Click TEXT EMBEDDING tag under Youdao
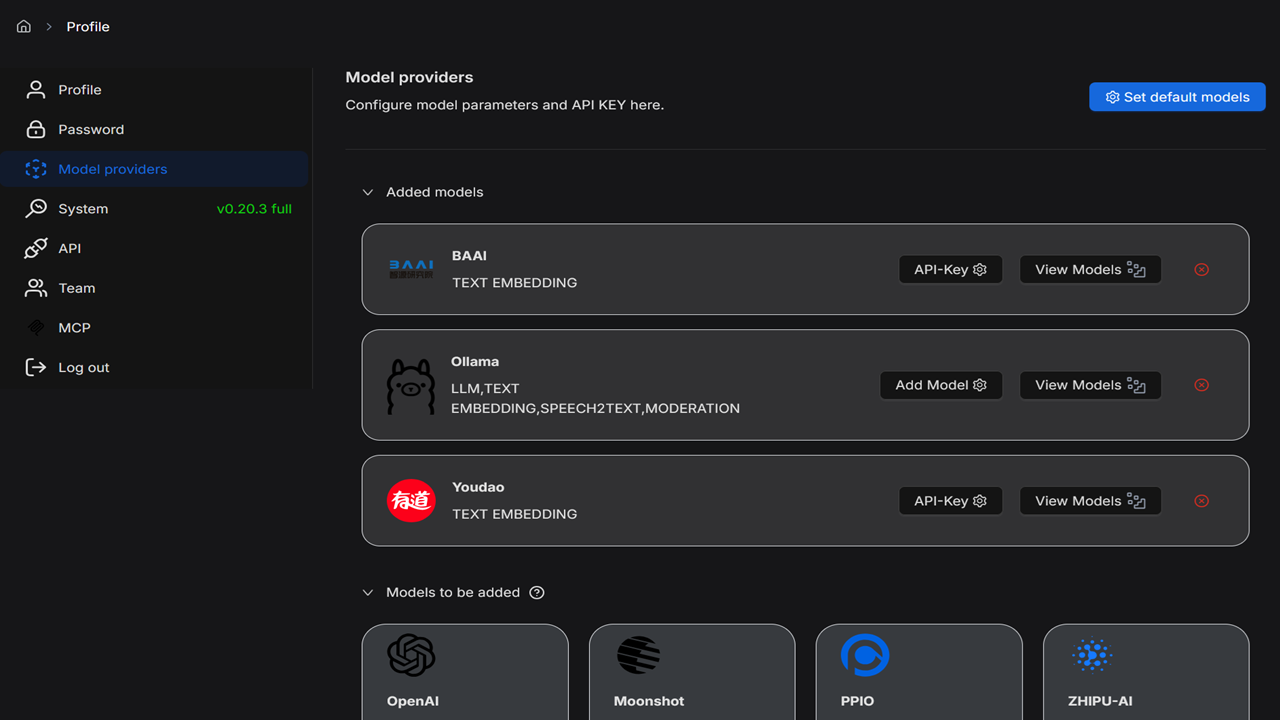 click(514, 514)
